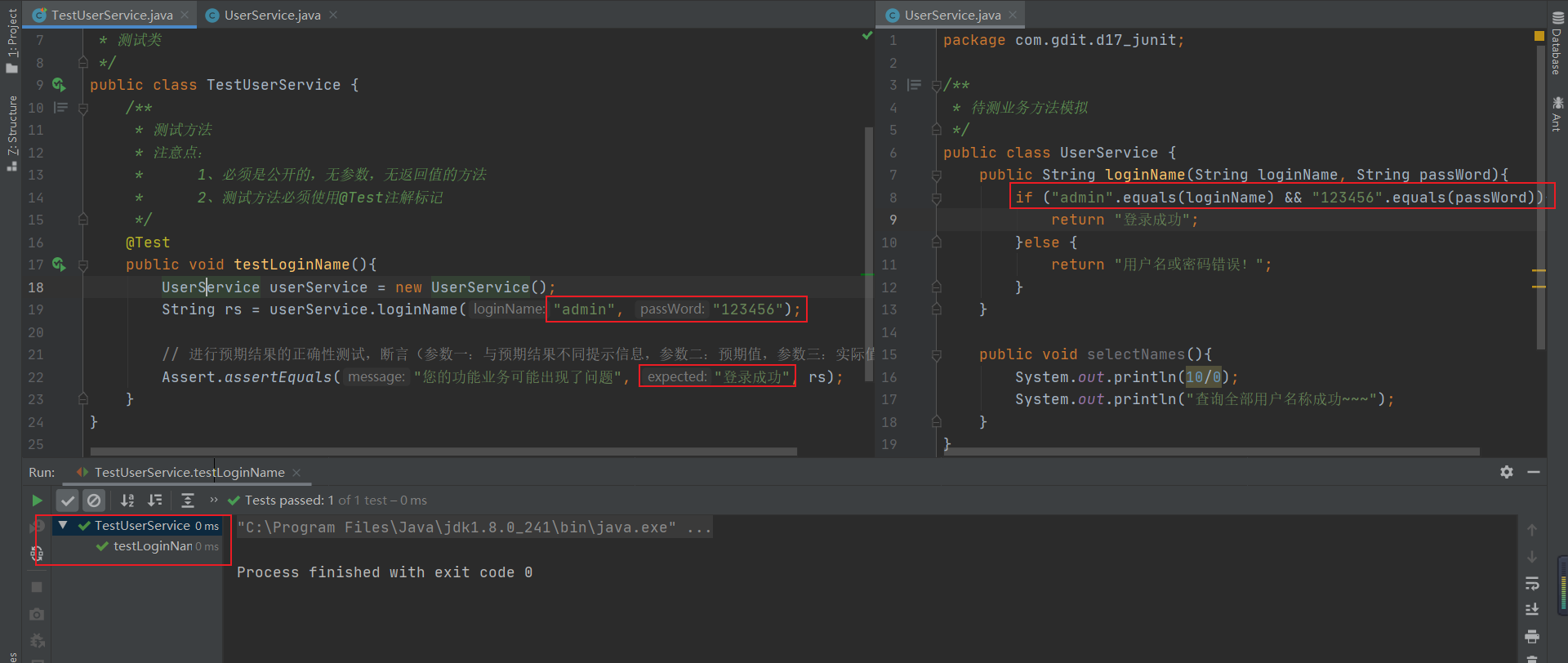Open Run panel settings gear

pyautogui.click(x=1507, y=472)
